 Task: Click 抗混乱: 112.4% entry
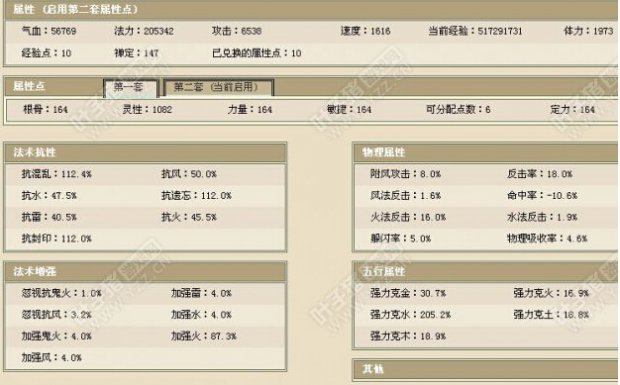pos(57,174)
